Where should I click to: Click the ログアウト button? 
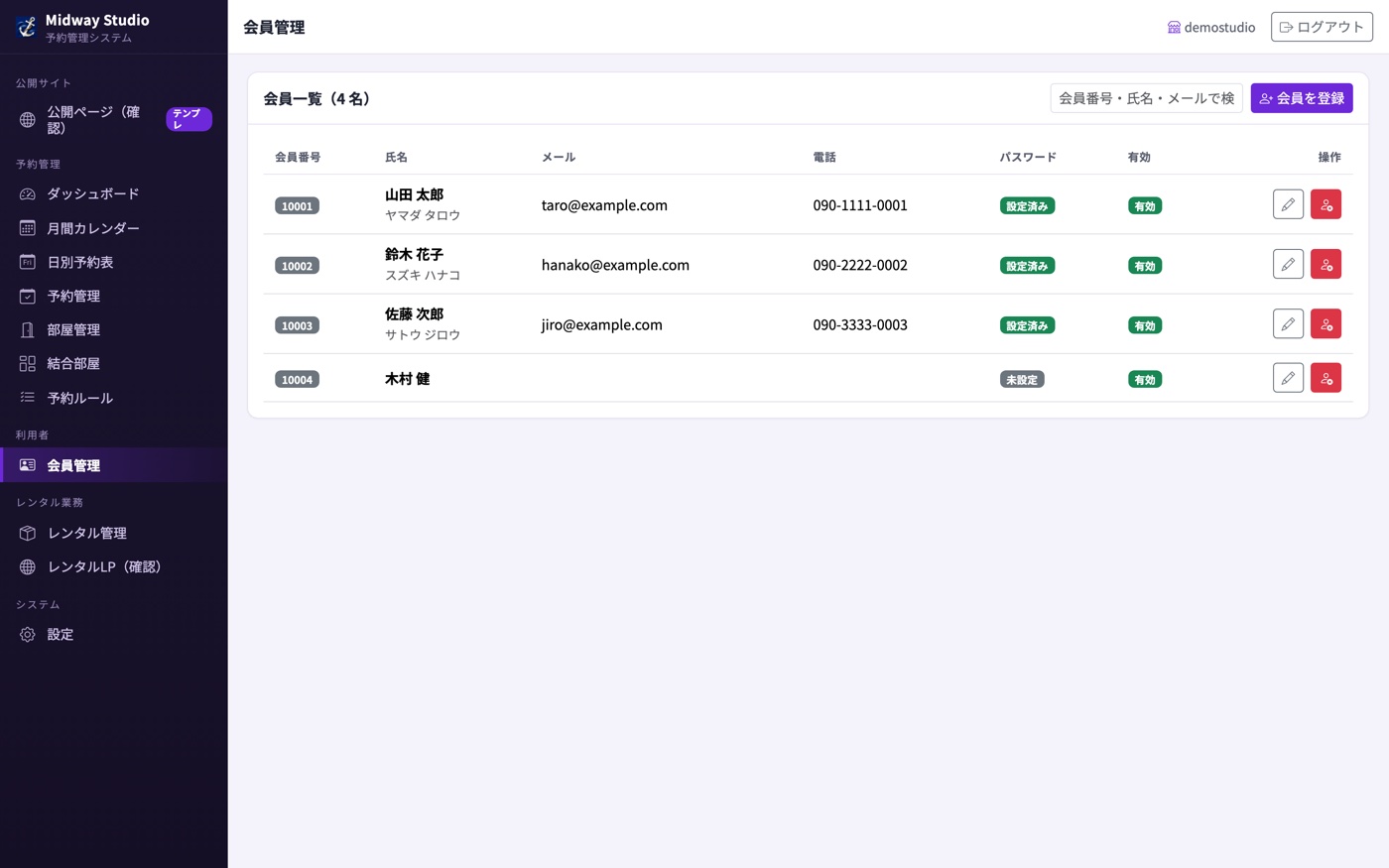(1322, 27)
